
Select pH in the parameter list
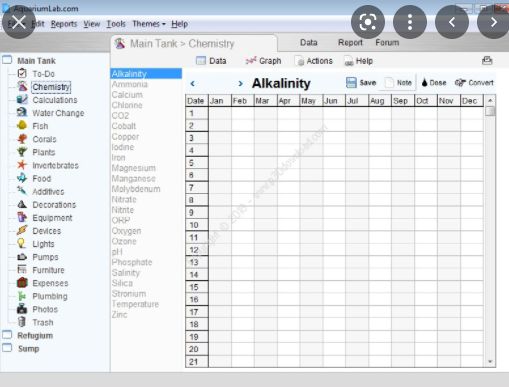point(117,252)
